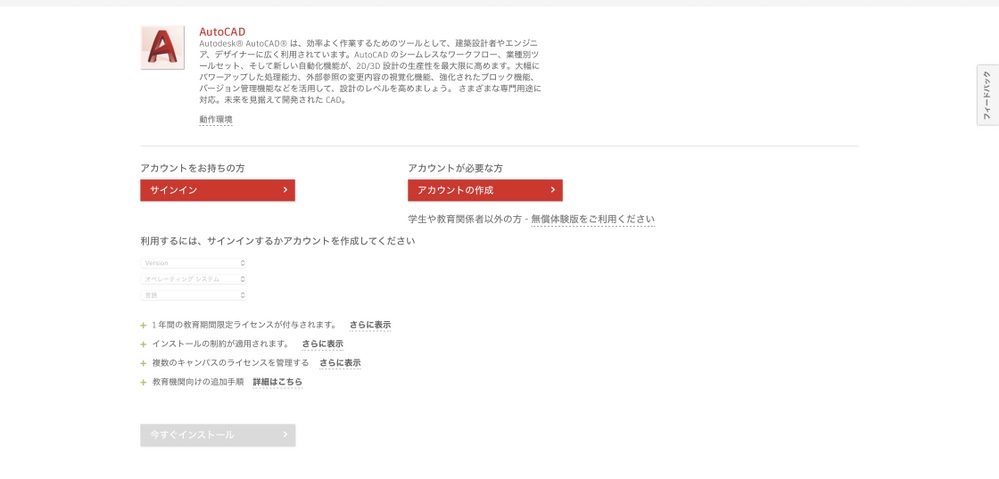
Task: Click さらに表示 next to 1年間の教育期間限定ライセンス
Action: tap(370, 325)
